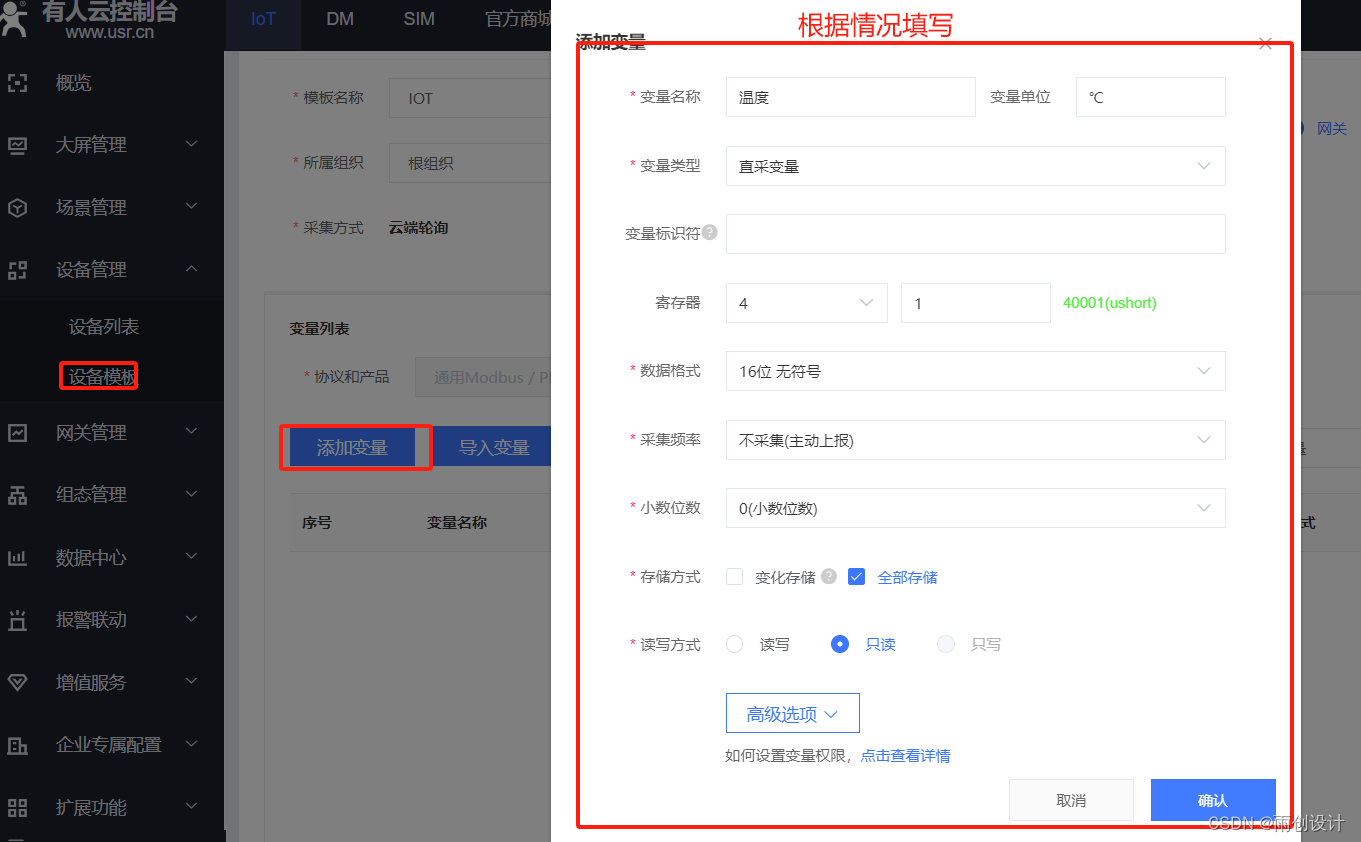
Task: Switch to the DM top tab
Action: click(340, 19)
